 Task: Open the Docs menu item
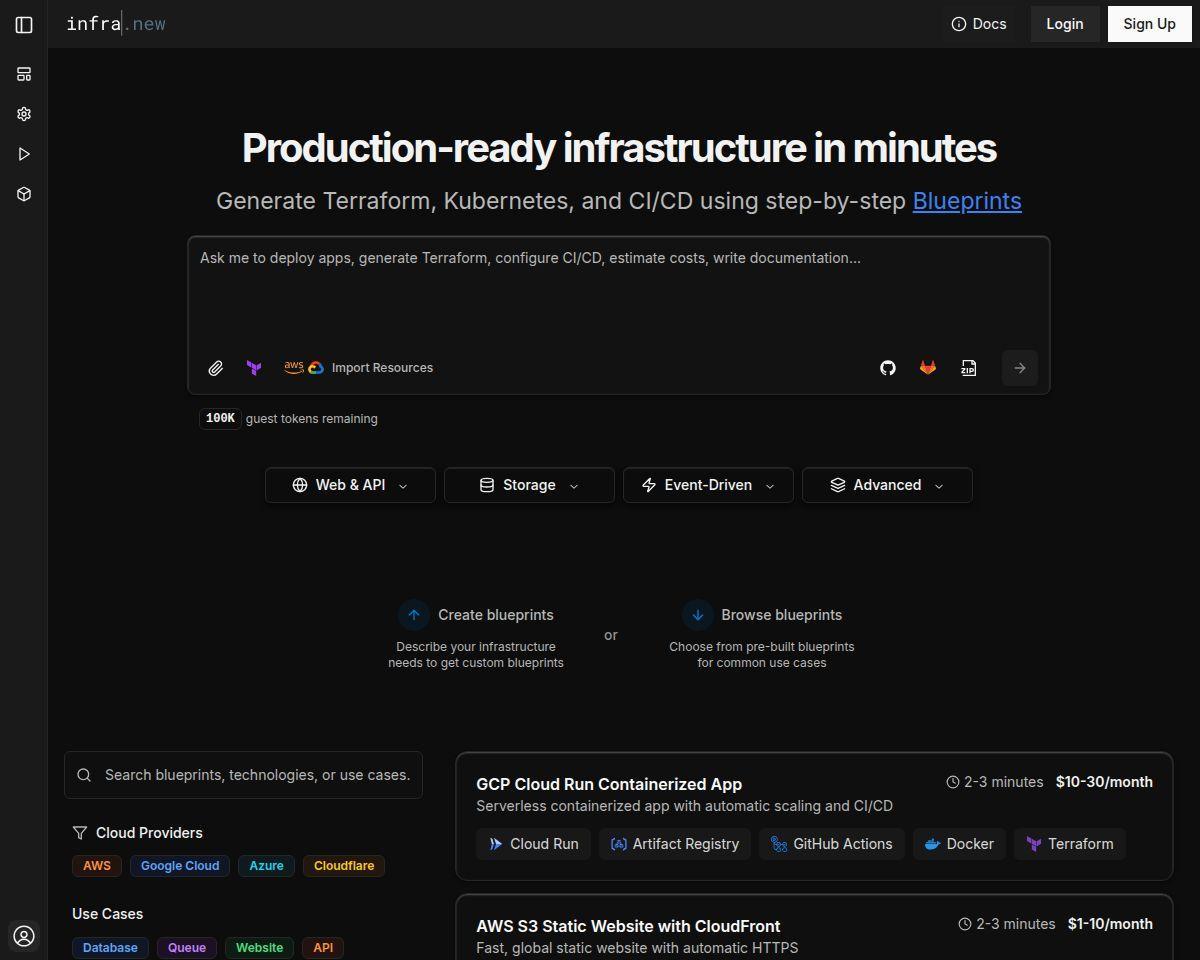[979, 24]
